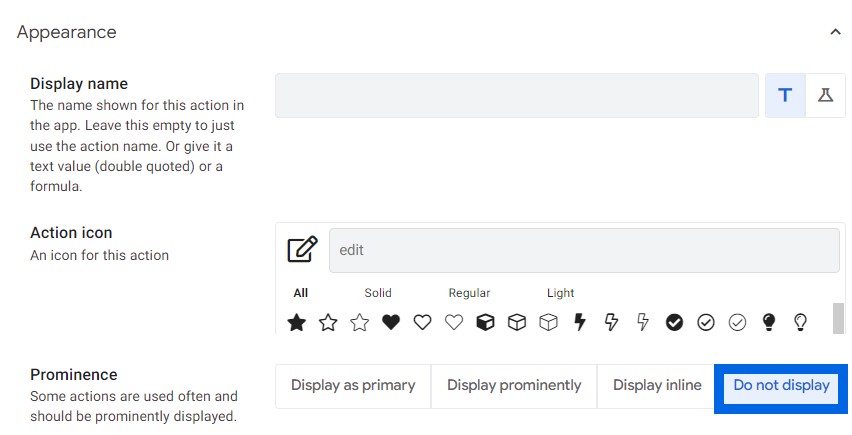This screenshot has width=852, height=435.
Task: Filter icons by Solid style
Action: [x=378, y=293]
